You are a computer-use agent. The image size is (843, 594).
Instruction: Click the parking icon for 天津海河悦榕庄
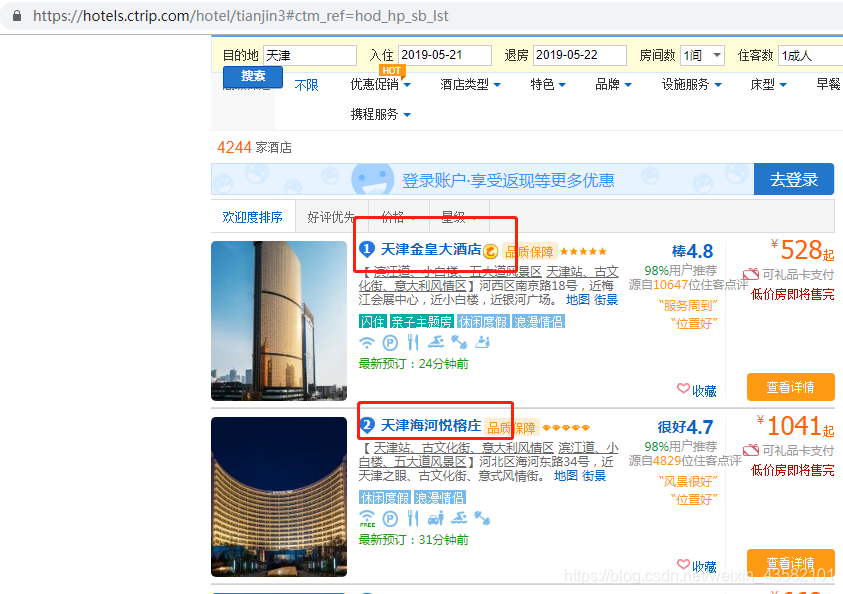pos(390,519)
